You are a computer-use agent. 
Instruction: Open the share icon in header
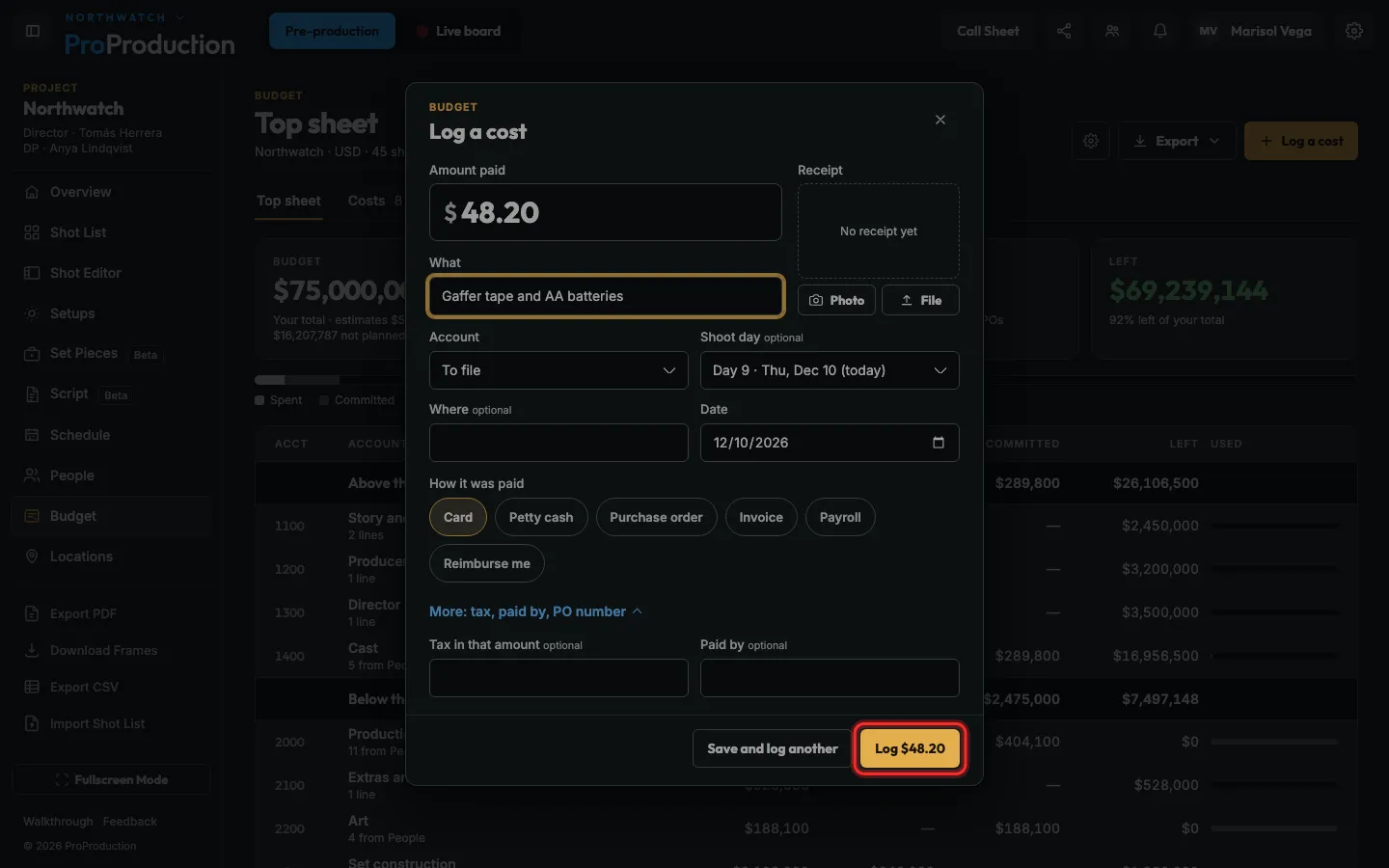(1064, 31)
